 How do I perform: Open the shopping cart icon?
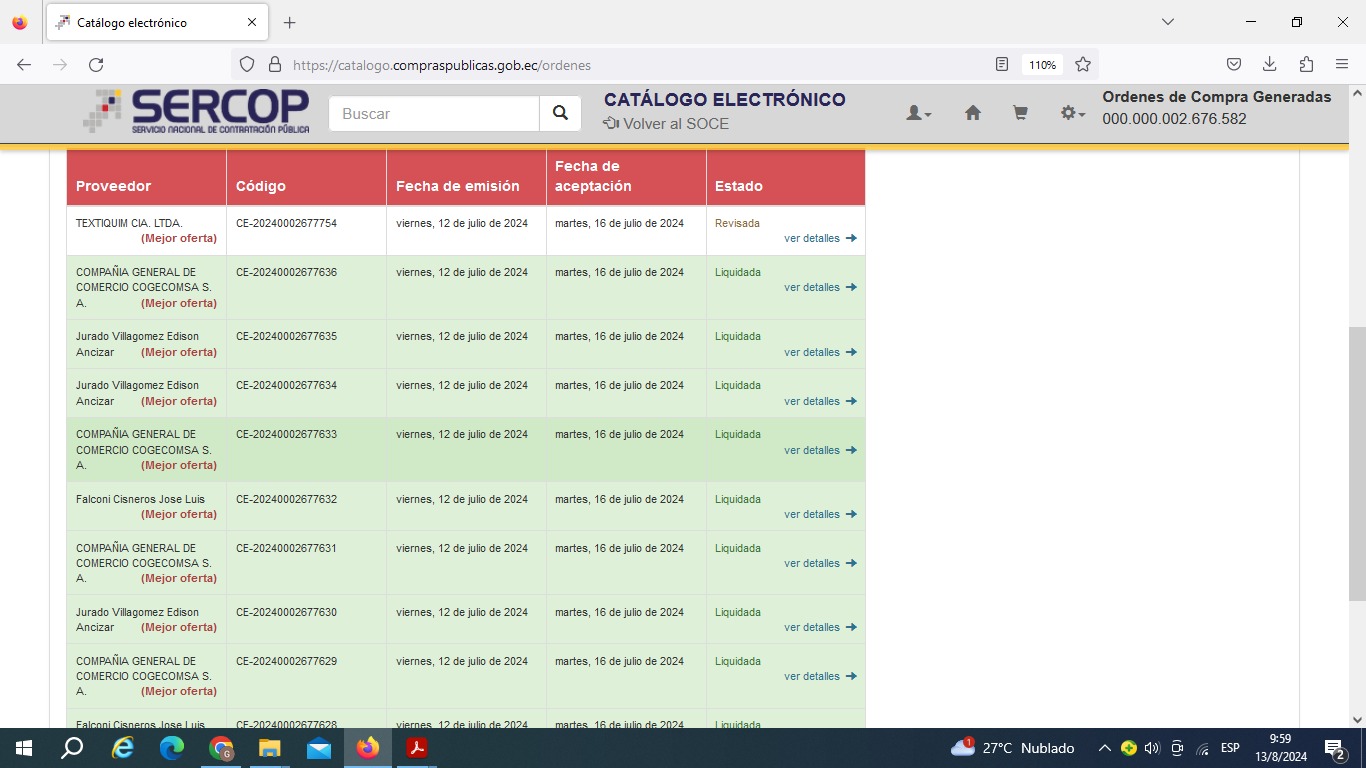pos(1020,114)
